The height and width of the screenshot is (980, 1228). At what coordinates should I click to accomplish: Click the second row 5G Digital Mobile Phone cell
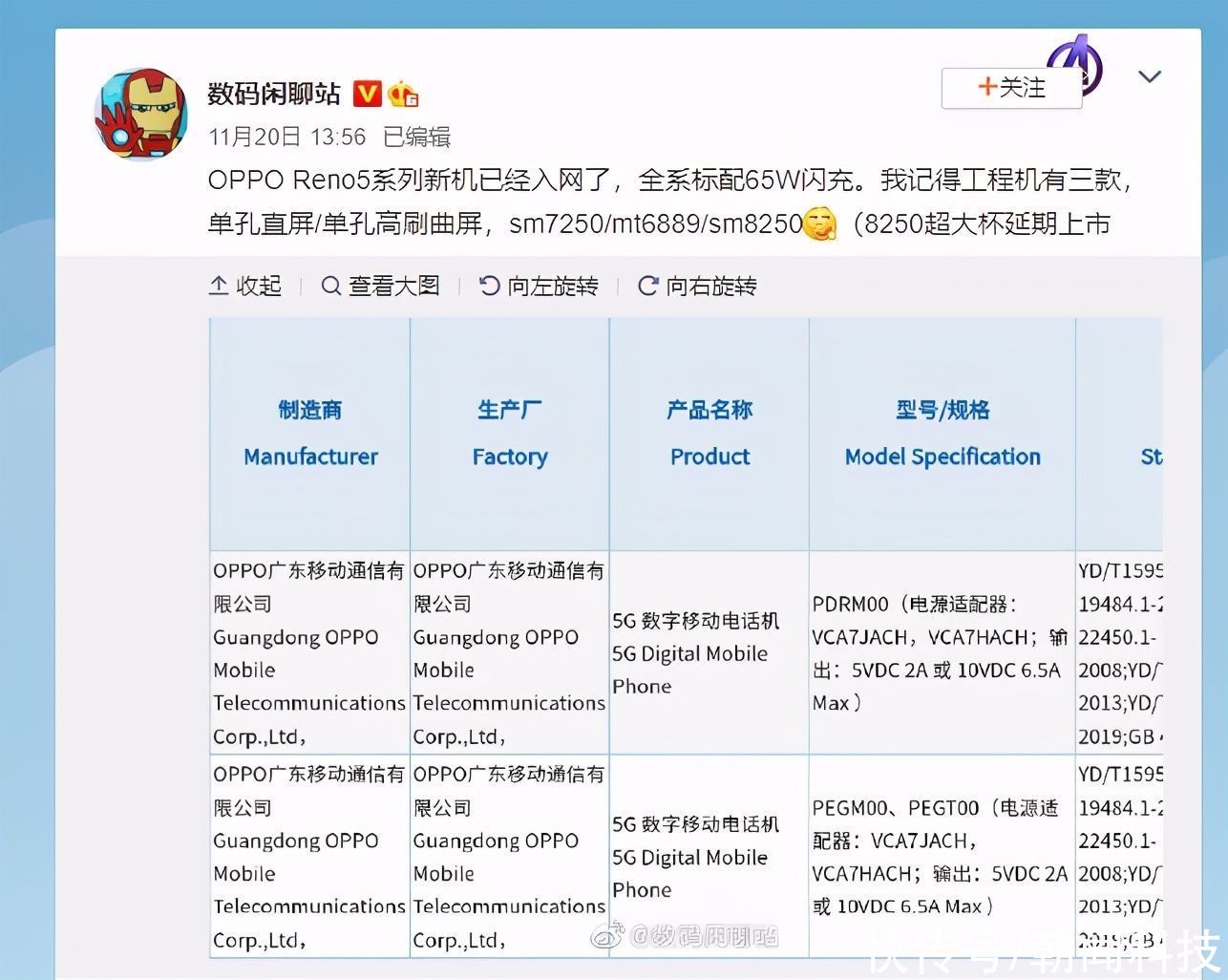(709, 856)
